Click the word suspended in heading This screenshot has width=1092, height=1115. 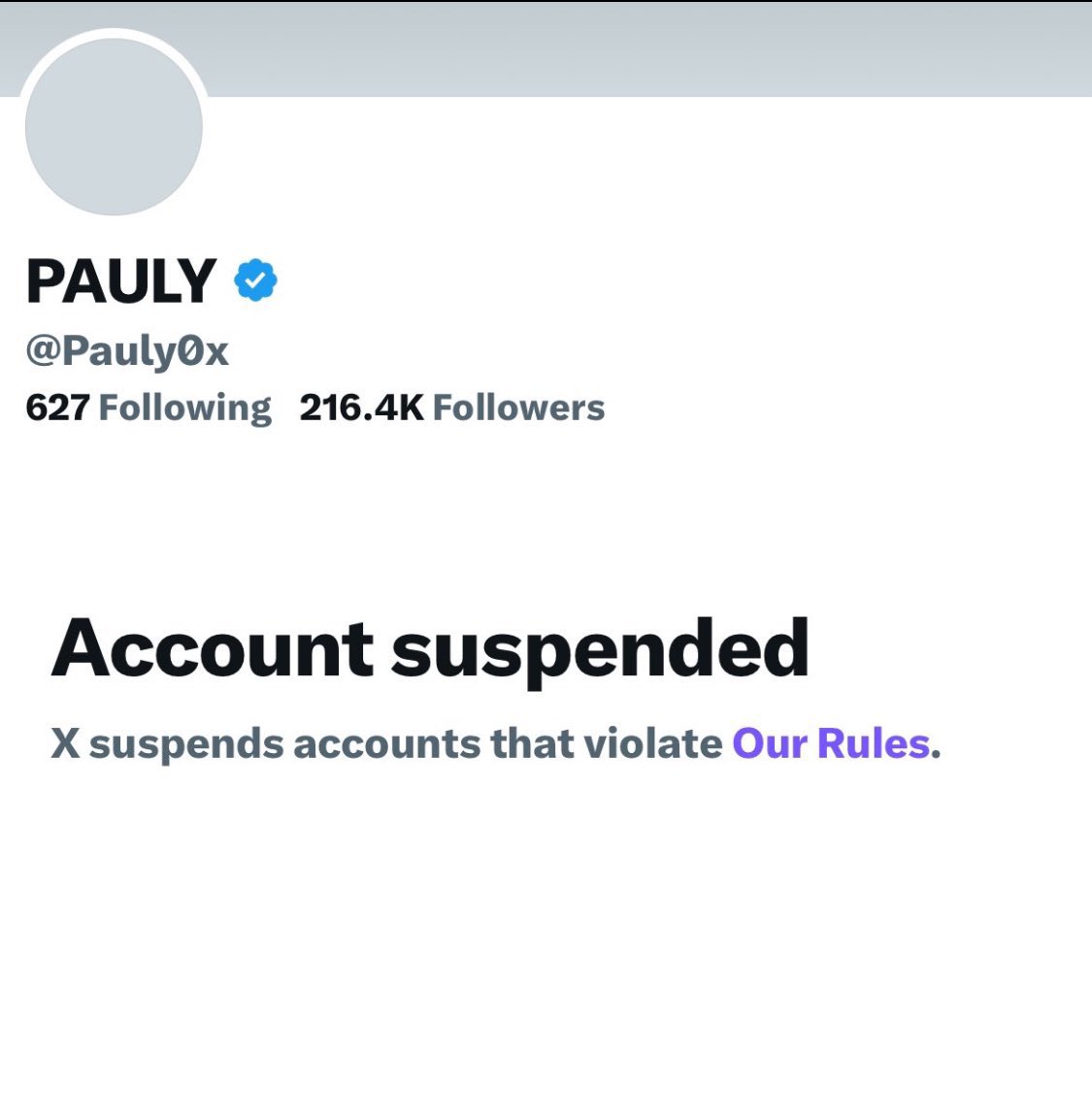coord(600,648)
